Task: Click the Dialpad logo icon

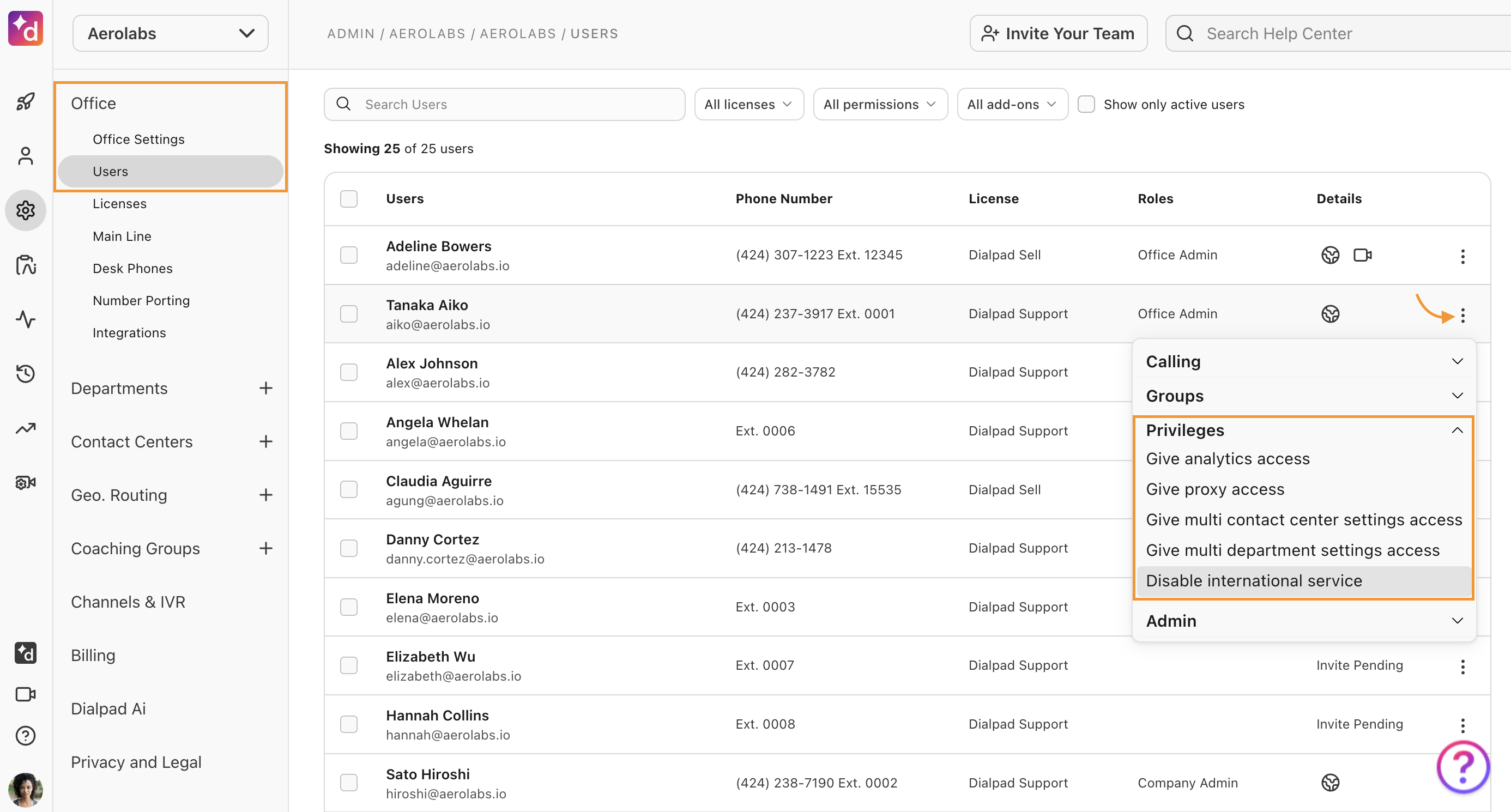Action: coord(25,28)
